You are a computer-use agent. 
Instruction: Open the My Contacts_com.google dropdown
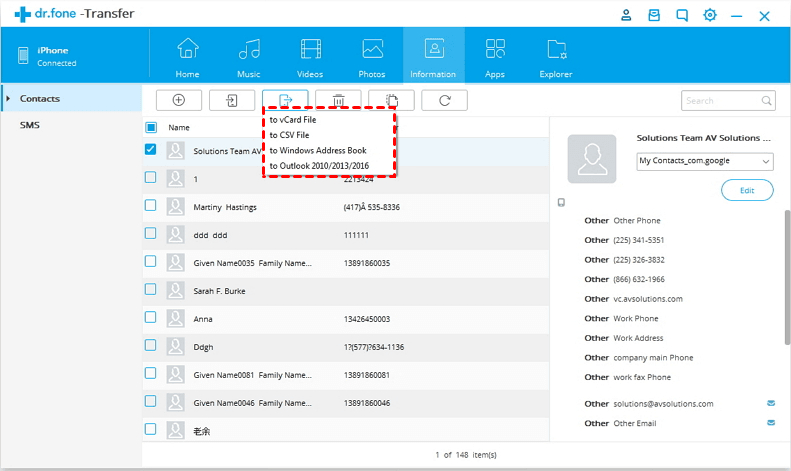705,161
